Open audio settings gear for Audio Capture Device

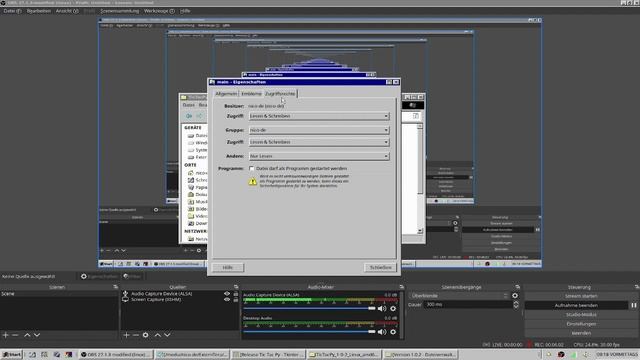click(x=393, y=309)
